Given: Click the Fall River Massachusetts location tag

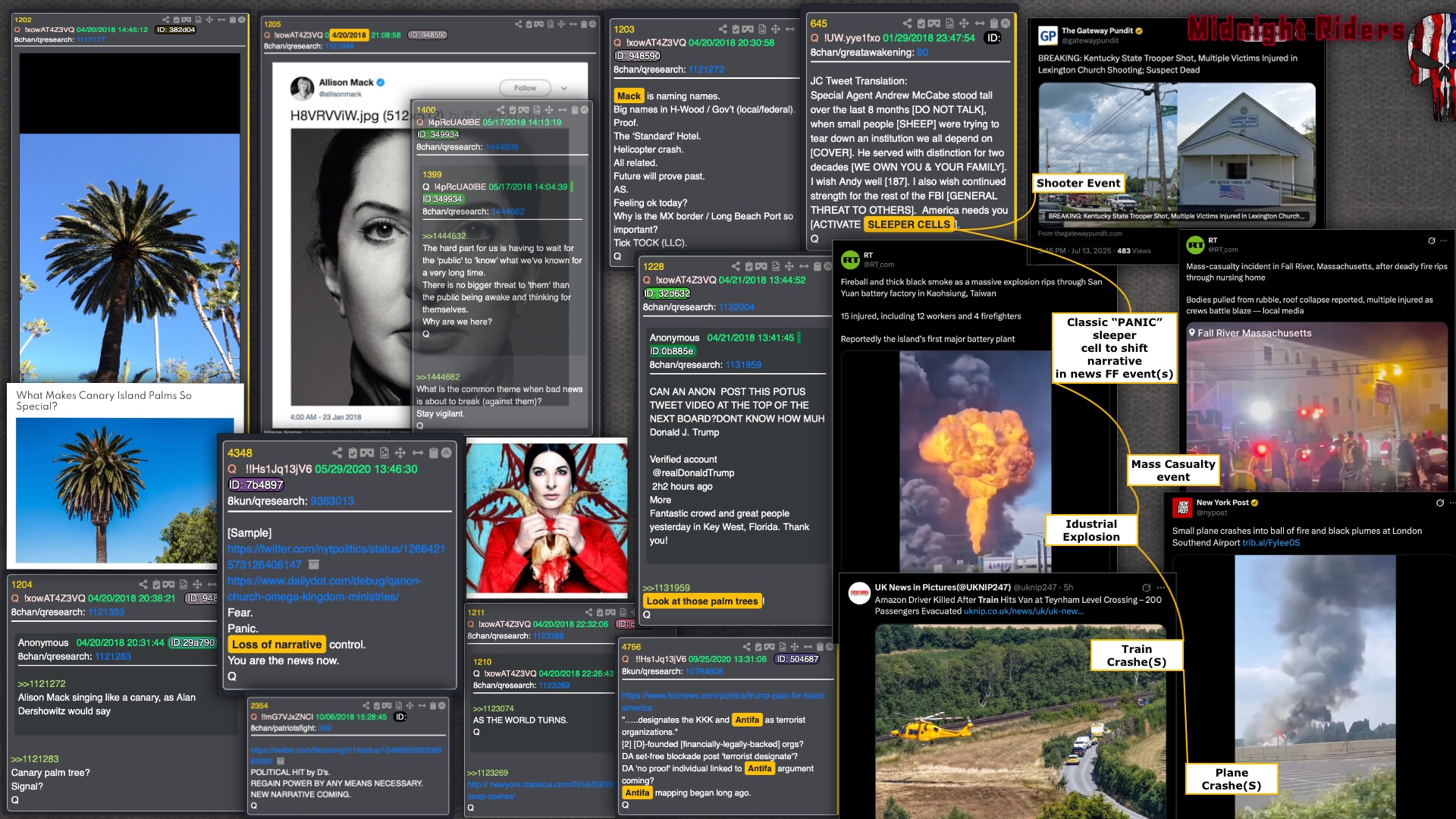Looking at the screenshot, I should pos(1250,333).
